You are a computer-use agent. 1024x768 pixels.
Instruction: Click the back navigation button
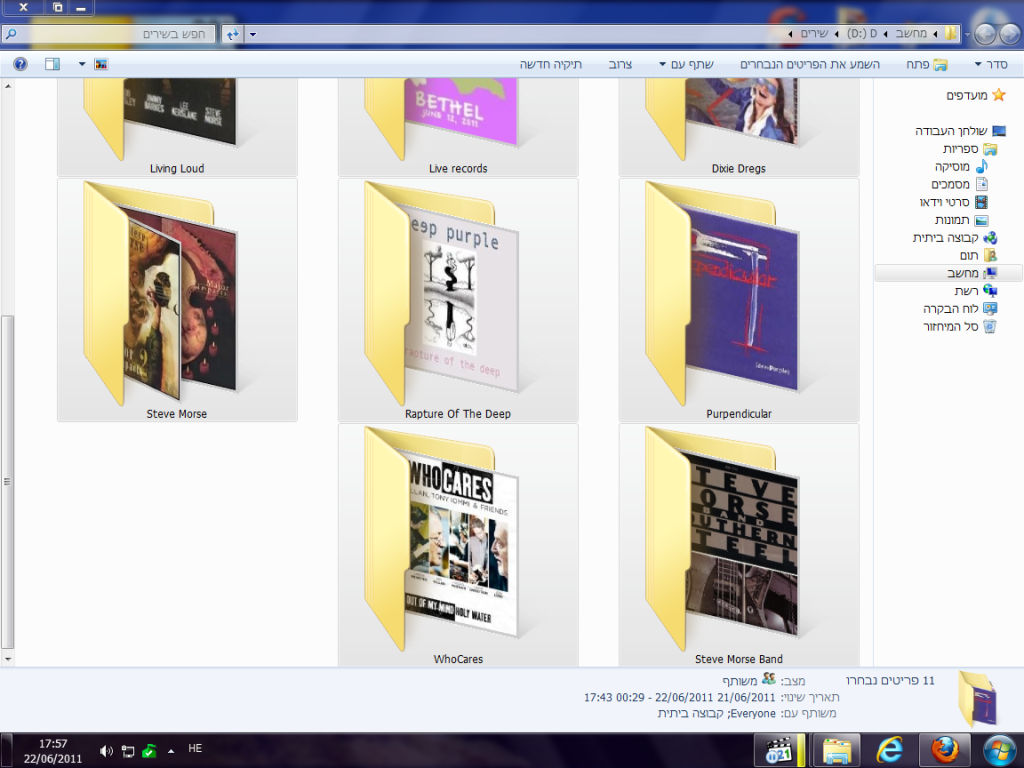click(x=1010, y=33)
